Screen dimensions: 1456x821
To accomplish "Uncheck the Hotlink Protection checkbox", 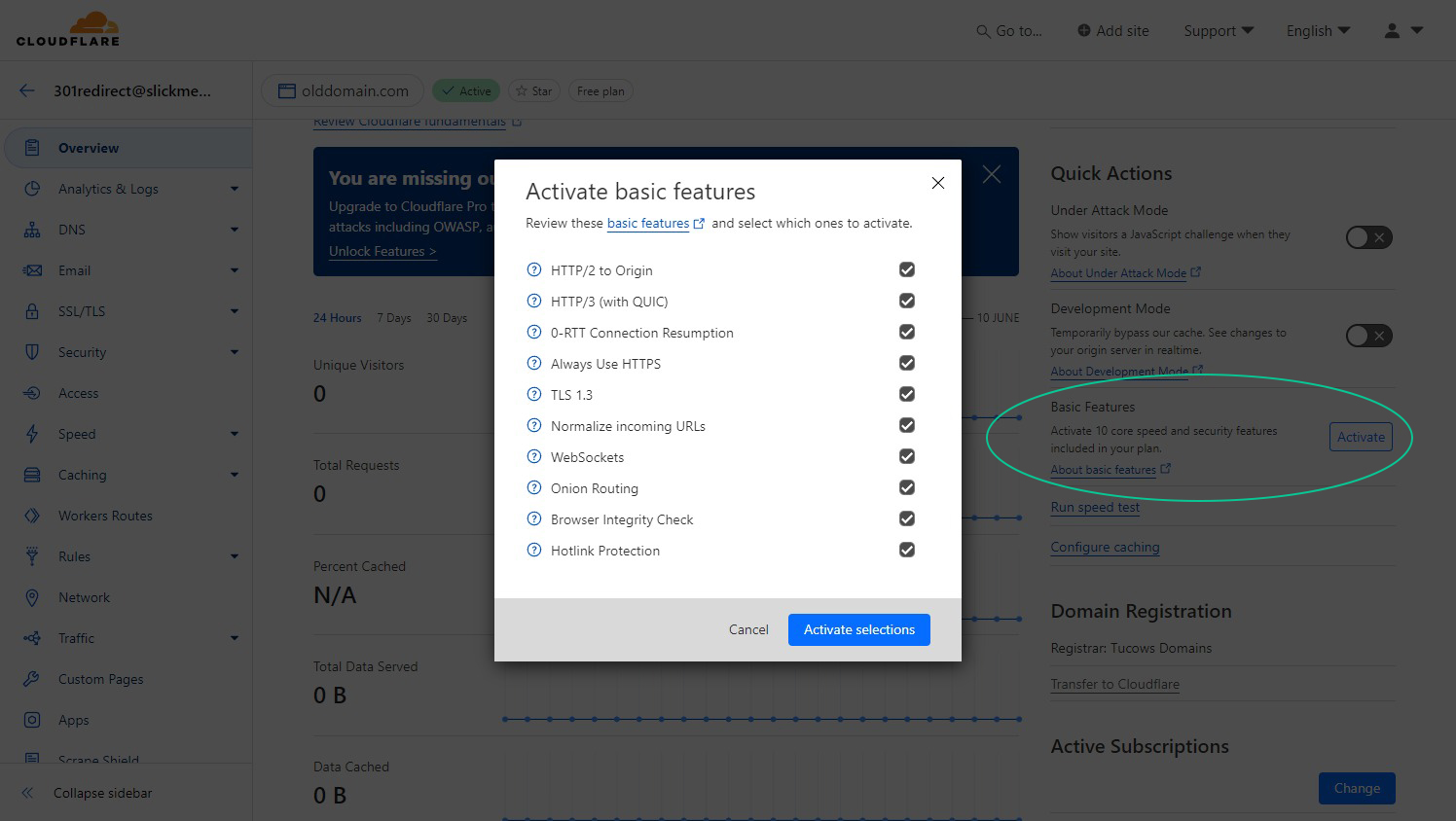I will (x=907, y=550).
